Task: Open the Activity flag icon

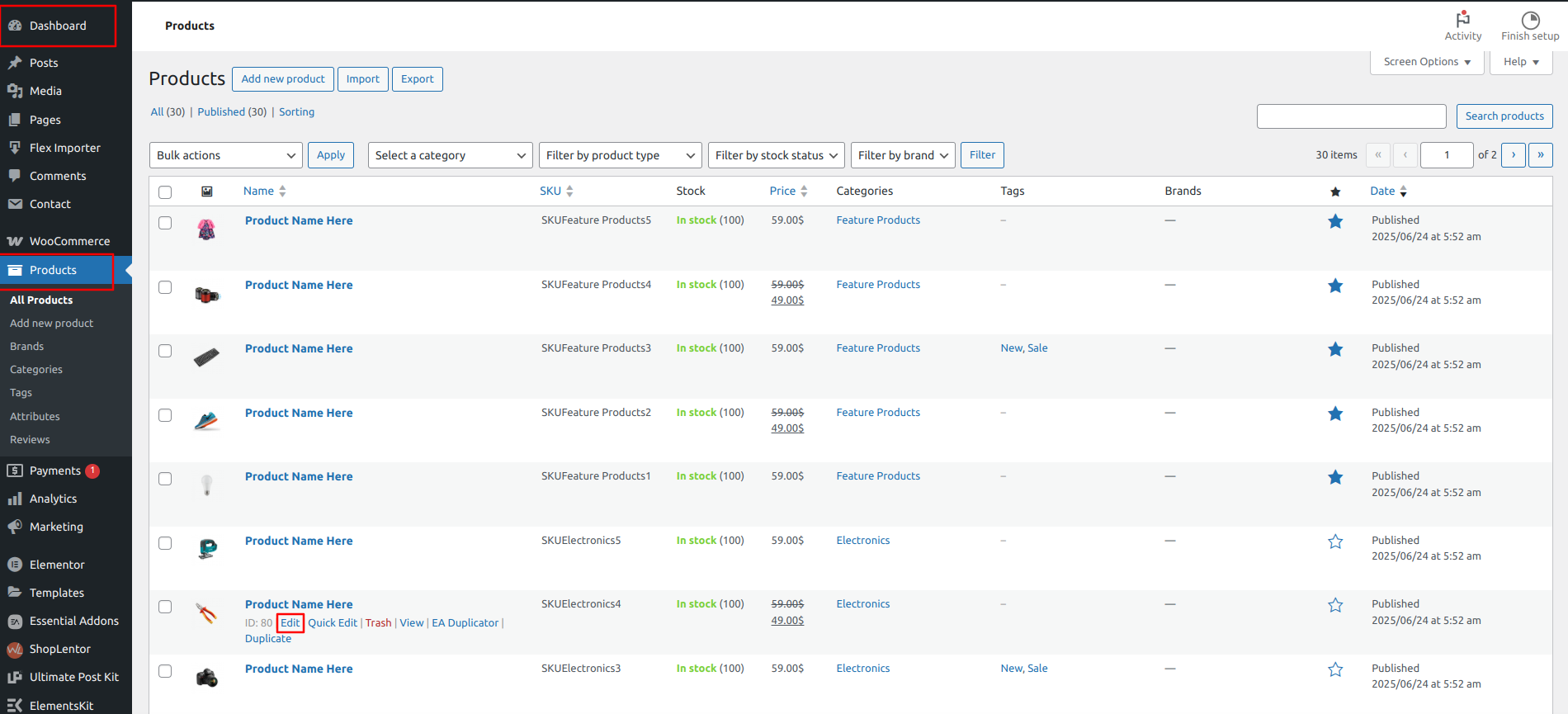Action: pyautogui.click(x=1462, y=19)
